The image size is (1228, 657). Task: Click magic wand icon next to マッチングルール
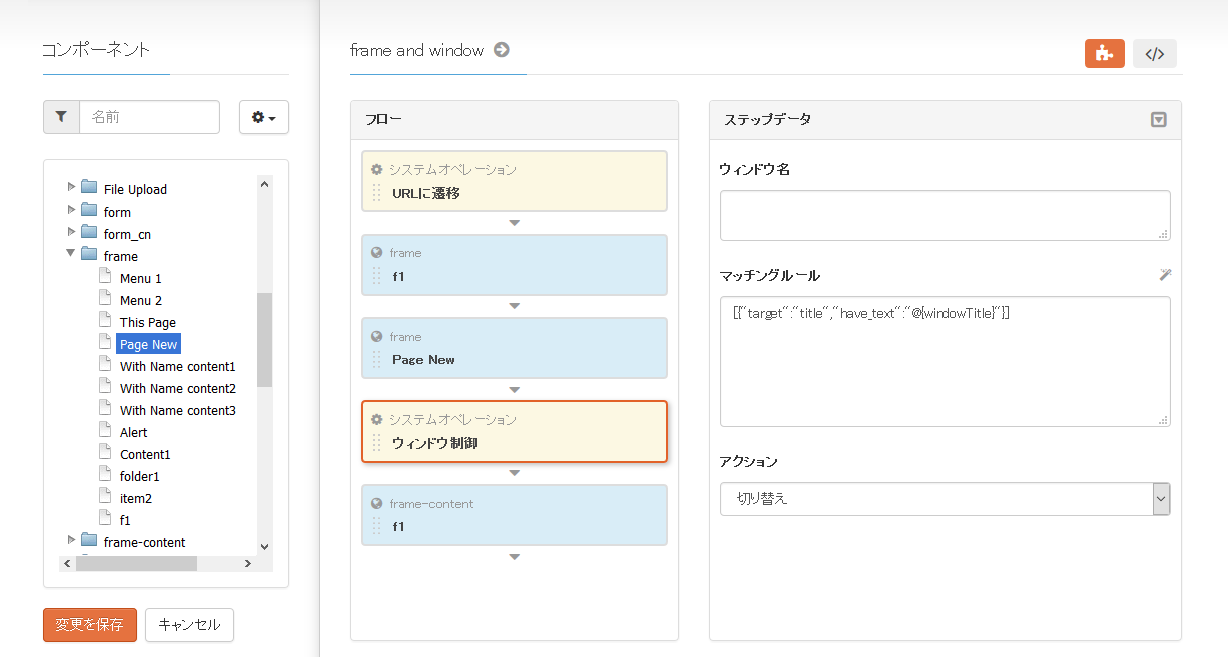[x=1164, y=275]
